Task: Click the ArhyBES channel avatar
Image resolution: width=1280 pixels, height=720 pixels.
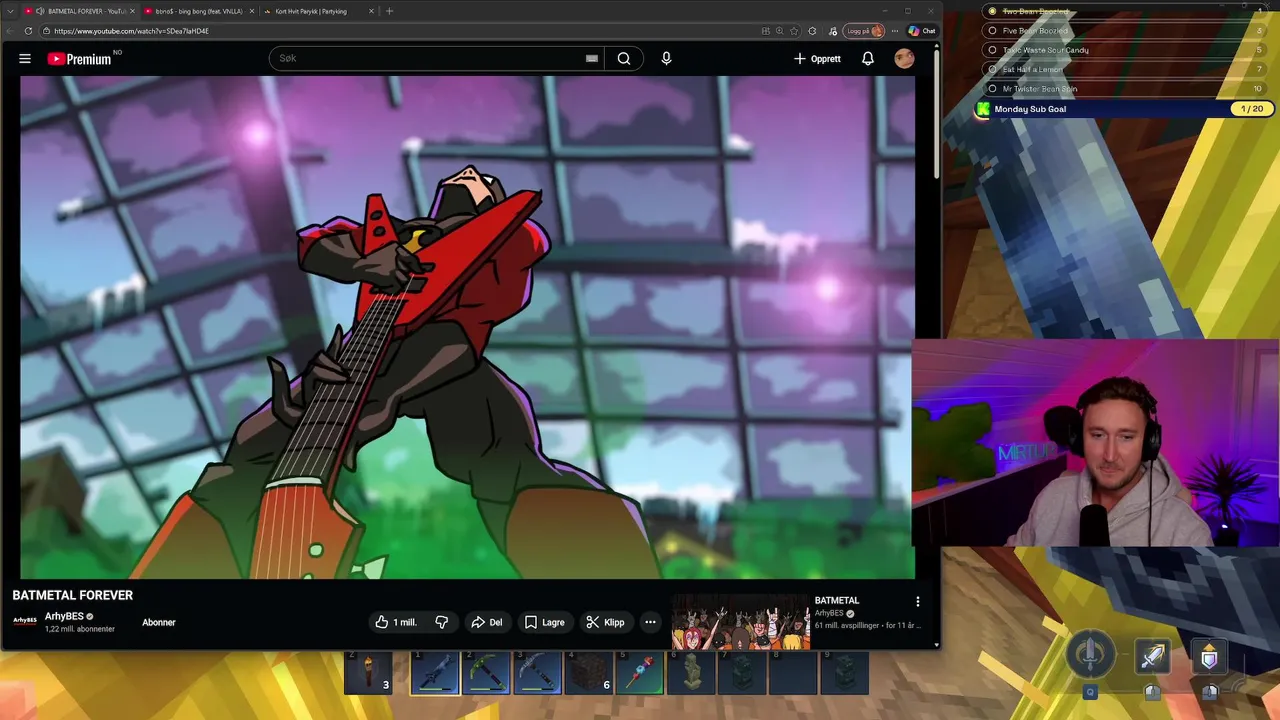Action: click(x=25, y=621)
